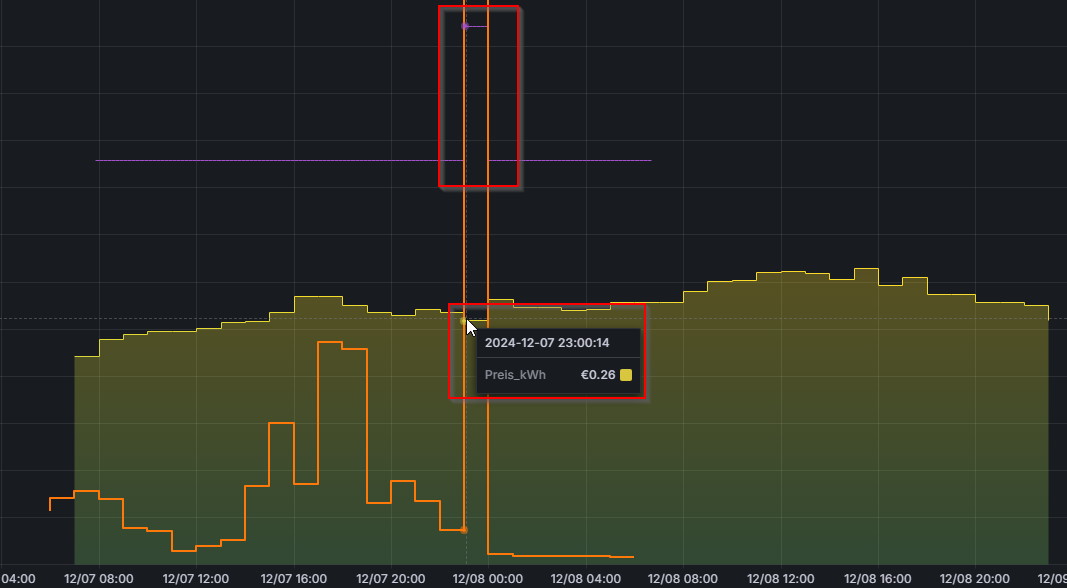The image size is (1067, 588).
Task: Click the 12/08 16:00 time axis label
Action: click(878, 578)
